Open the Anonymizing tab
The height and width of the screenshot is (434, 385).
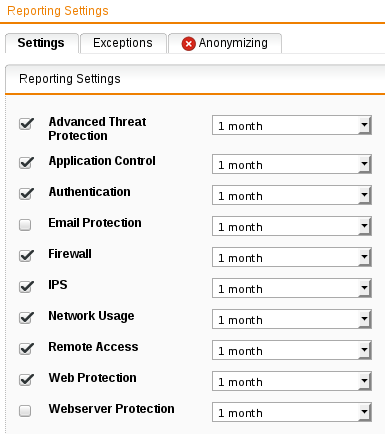(x=225, y=43)
